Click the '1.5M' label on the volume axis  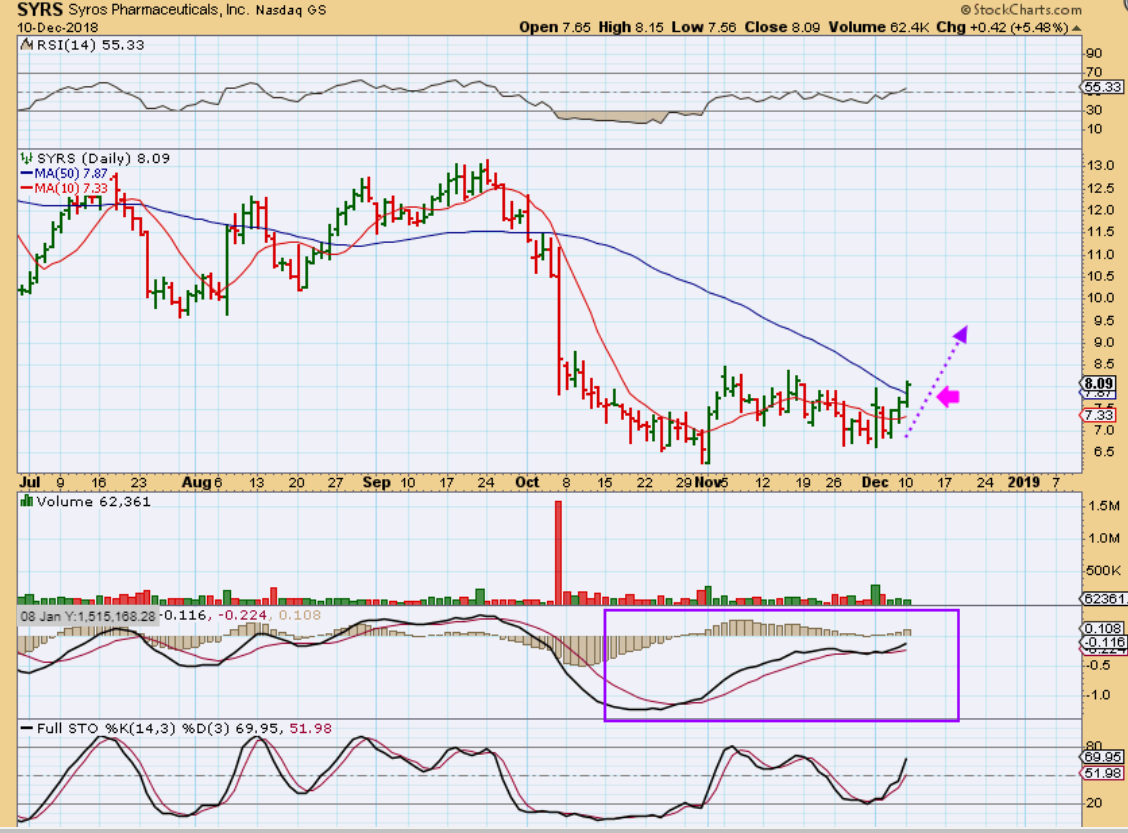tap(1104, 506)
